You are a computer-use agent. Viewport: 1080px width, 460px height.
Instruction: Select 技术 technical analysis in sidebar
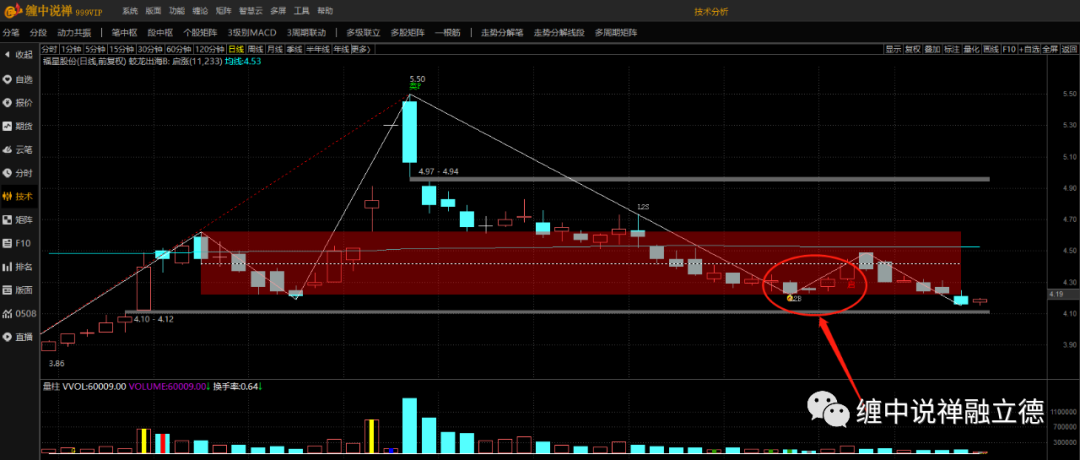pos(18,196)
